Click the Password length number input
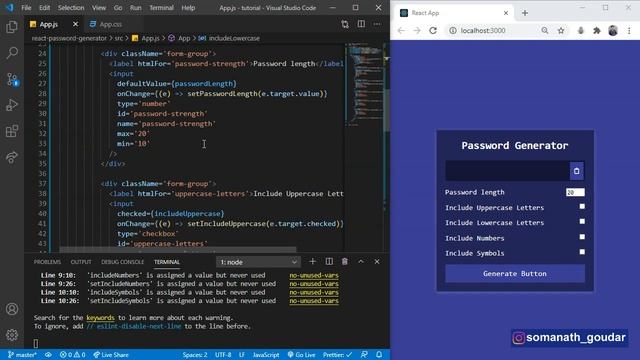The width and height of the screenshot is (640, 360). point(575,192)
